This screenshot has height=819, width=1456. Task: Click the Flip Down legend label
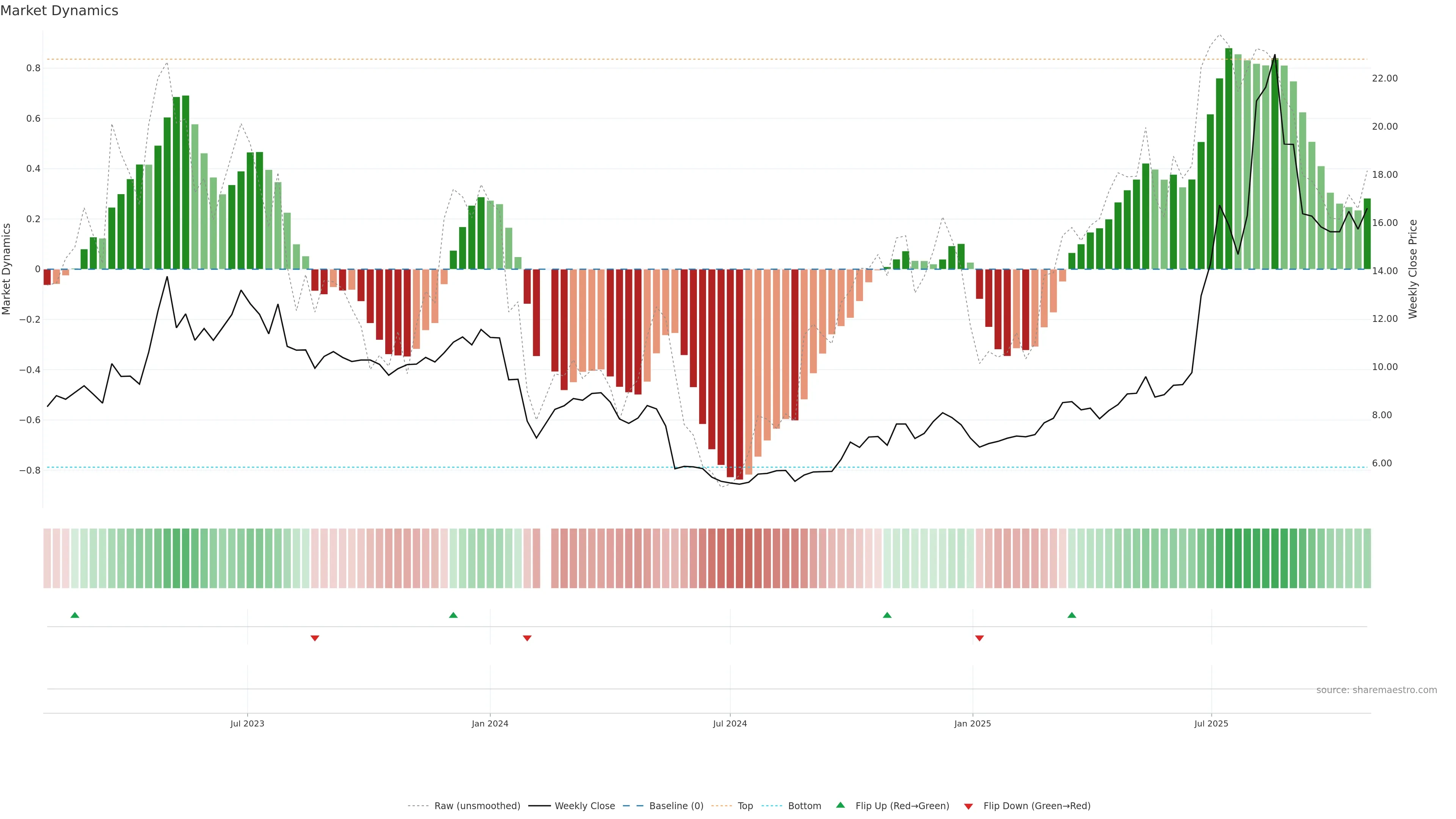(1037, 806)
